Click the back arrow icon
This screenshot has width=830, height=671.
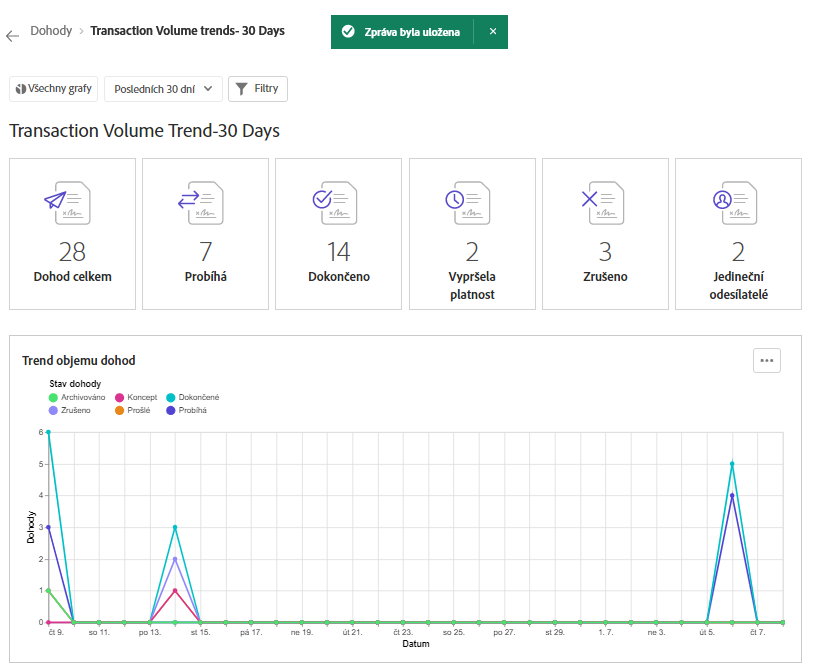[12, 36]
